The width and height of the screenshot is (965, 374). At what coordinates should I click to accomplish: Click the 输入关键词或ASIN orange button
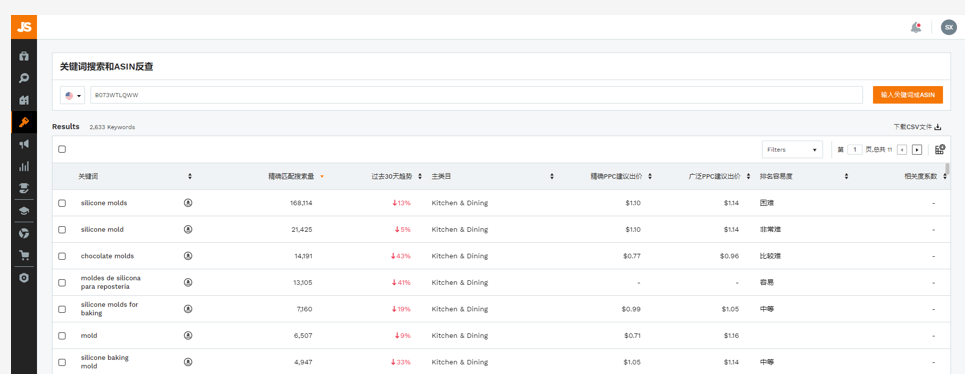click(x=907, y=95)
